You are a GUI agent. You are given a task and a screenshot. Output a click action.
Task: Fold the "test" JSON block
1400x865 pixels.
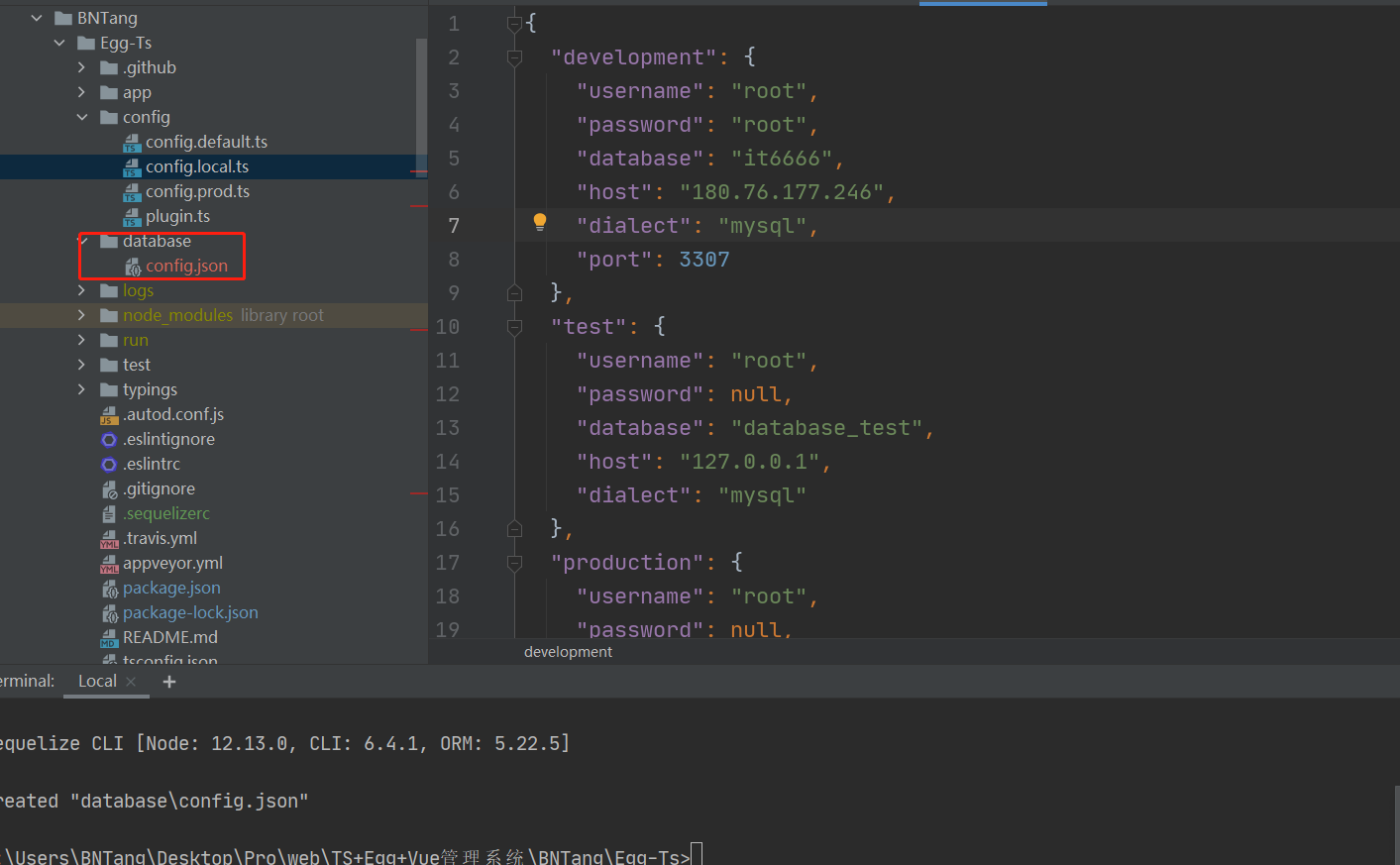click(514, 327)
